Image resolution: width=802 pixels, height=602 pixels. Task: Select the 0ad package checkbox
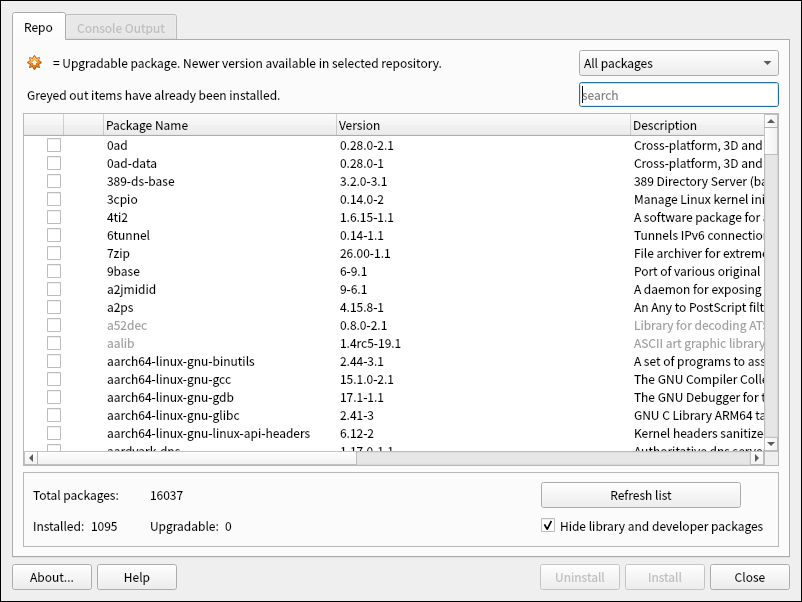pos(54,145)
